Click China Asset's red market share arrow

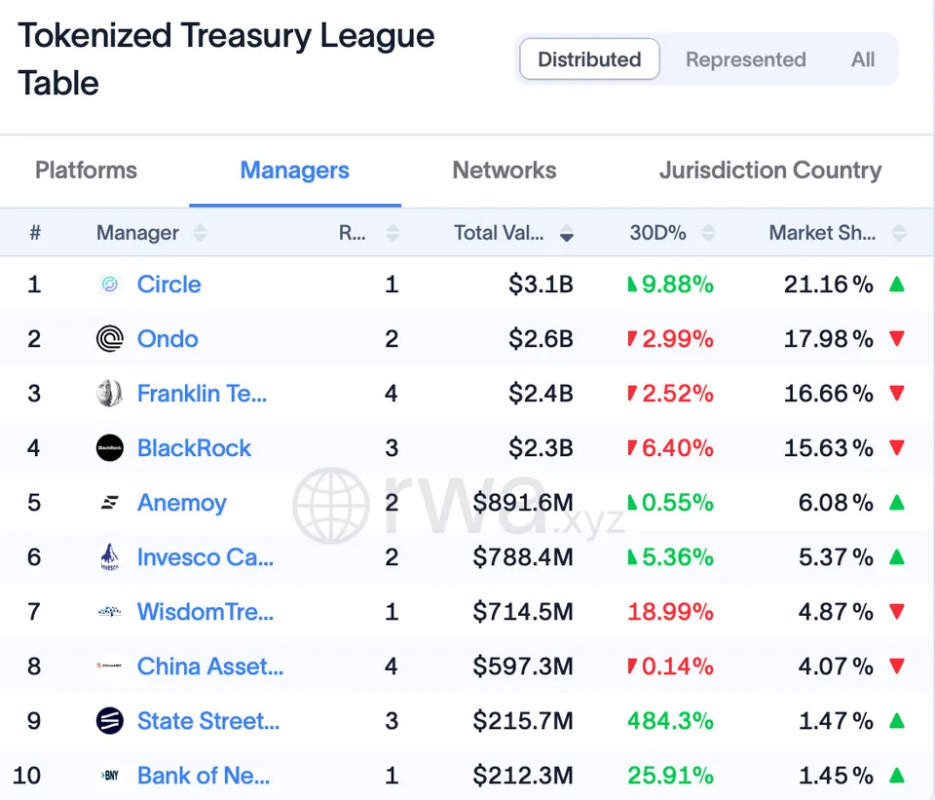pos(897,666)
